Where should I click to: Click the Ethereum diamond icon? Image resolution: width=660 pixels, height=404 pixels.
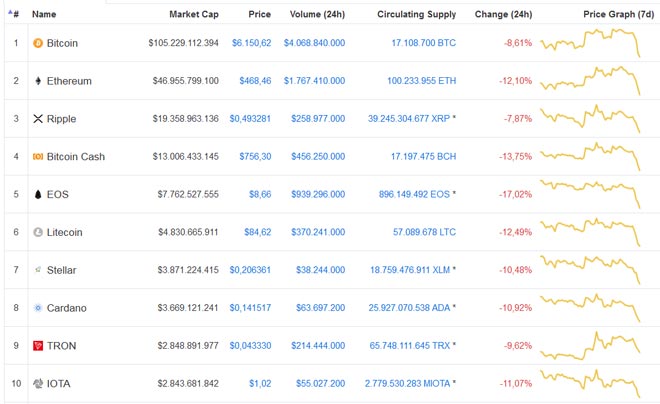38,81
